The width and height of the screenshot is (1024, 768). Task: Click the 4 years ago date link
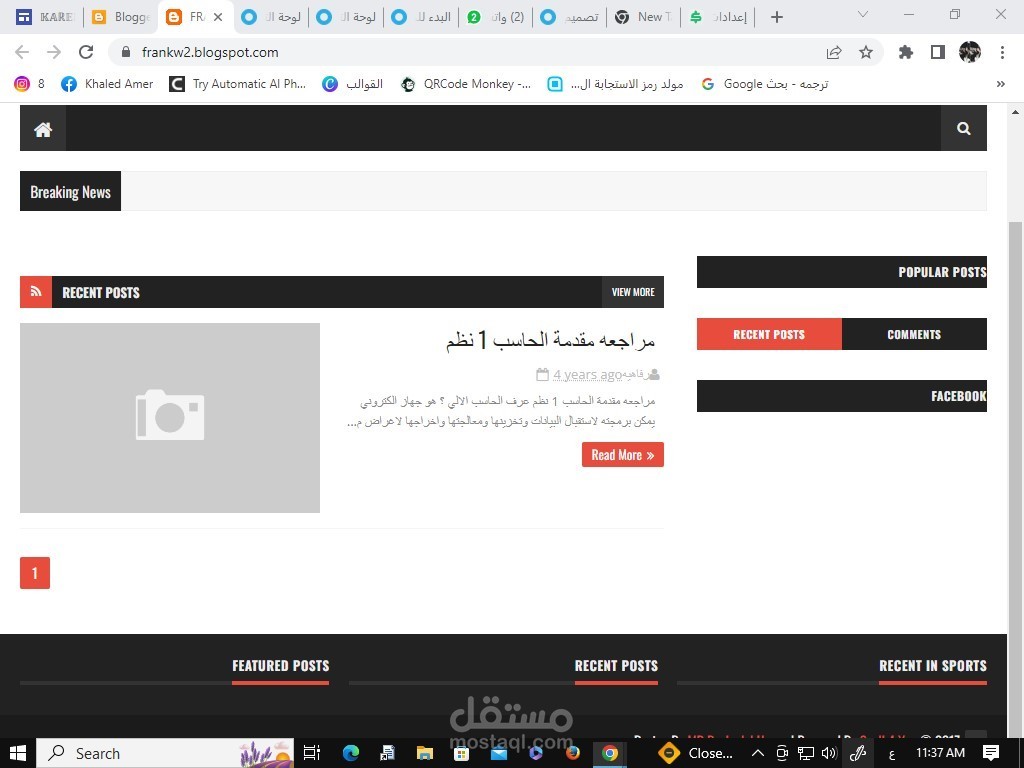(x=587, y=375)
